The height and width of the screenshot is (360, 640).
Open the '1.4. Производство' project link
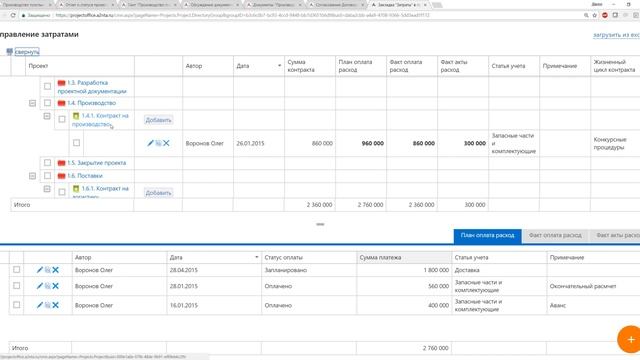91,103
